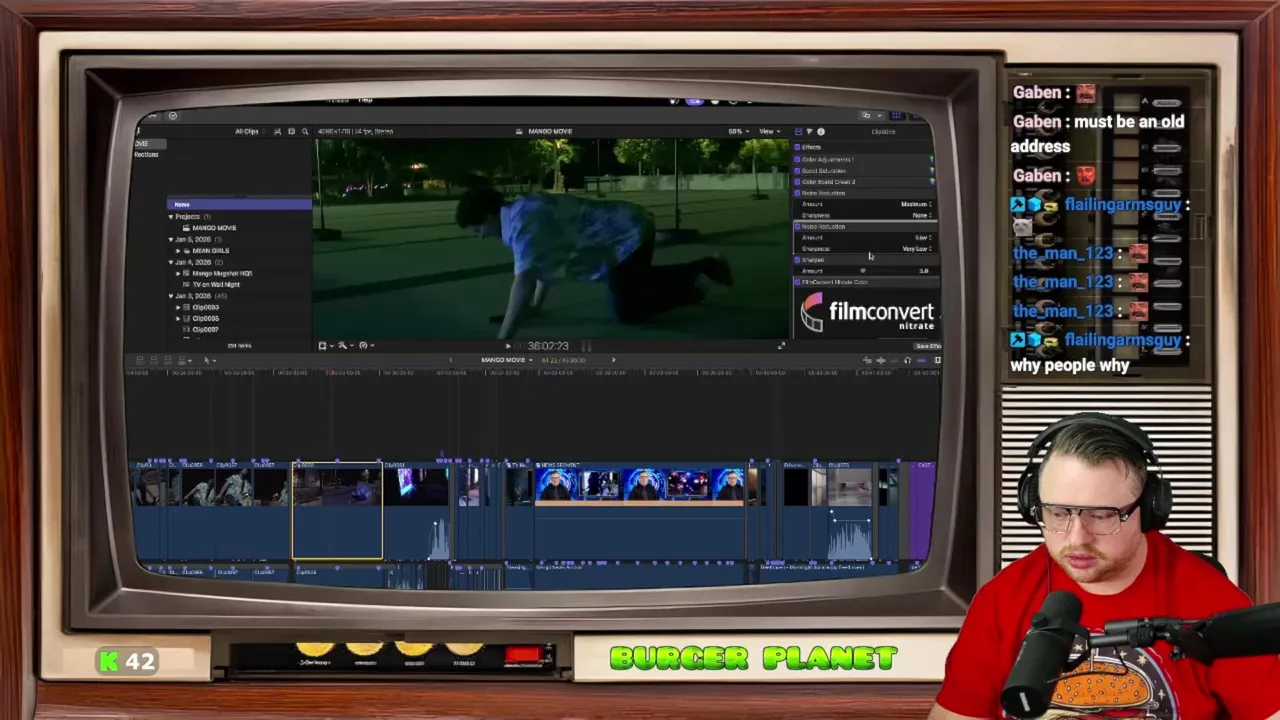Go forward in timeline history arrow
Viewport: 1280px width, 720px height.
click(614, 360)
